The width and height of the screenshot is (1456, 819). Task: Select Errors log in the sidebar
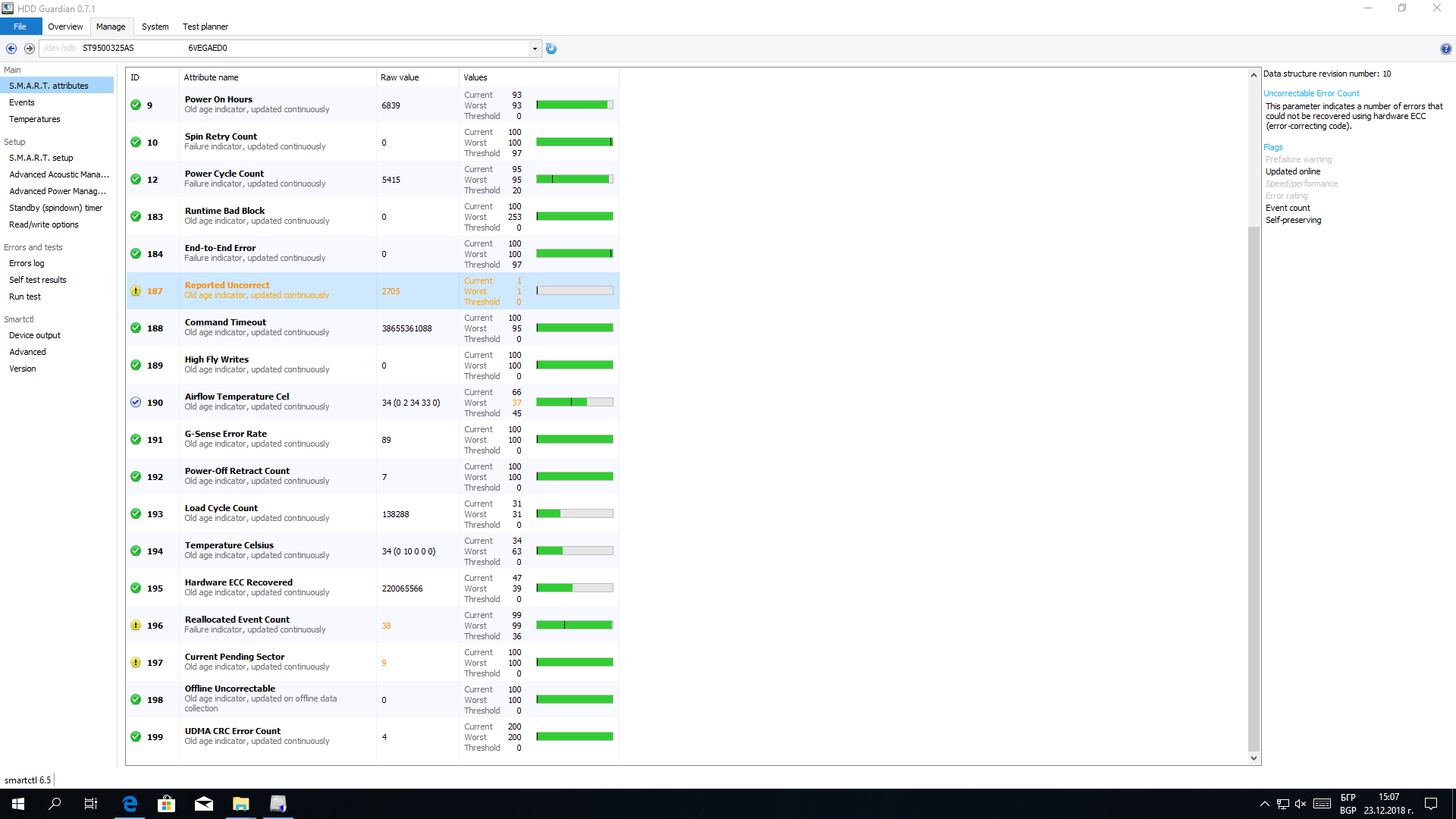pyautogui.click(x=27, y=263)
